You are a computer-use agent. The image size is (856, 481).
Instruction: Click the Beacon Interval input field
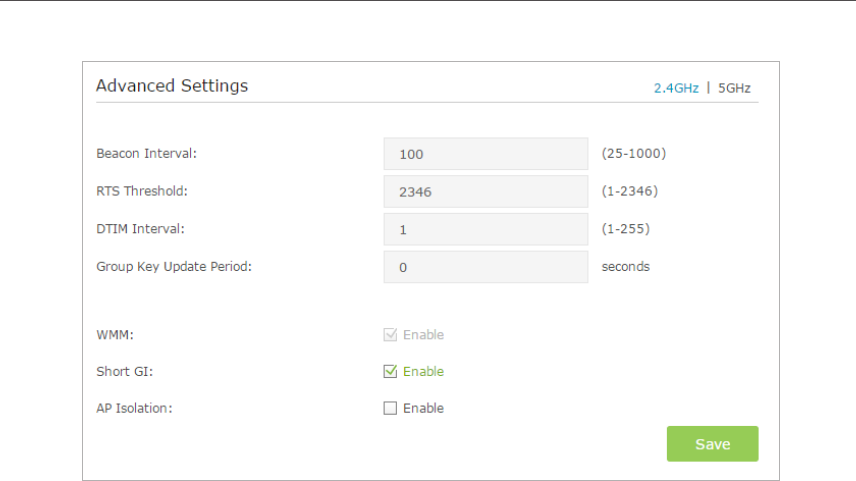(485, 154)
